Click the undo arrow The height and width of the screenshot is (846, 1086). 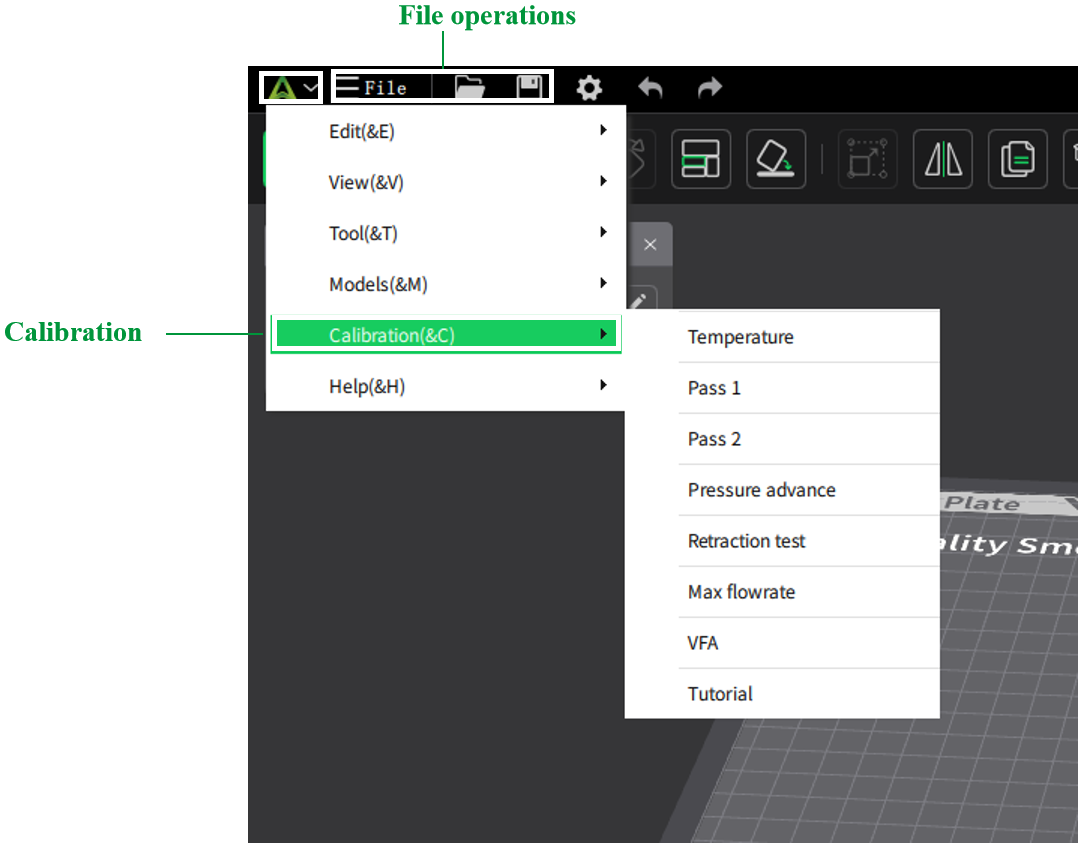(x=650, y=88)
